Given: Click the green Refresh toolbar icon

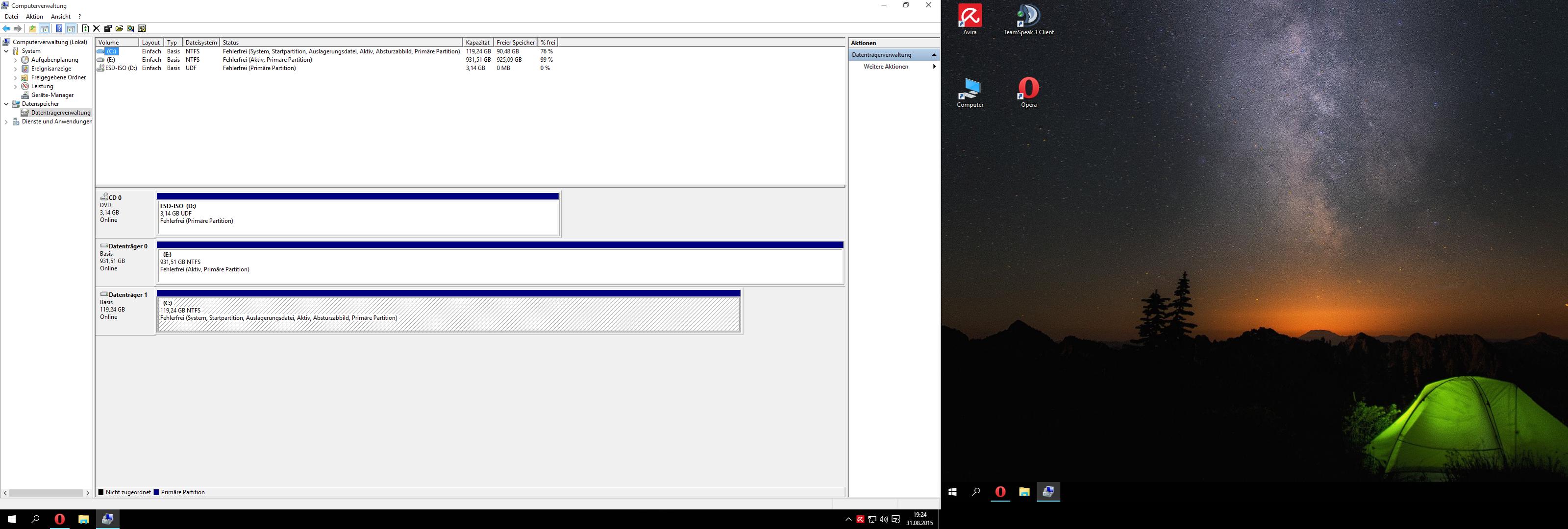Looking at the screenshot, I should coord(86,28).
